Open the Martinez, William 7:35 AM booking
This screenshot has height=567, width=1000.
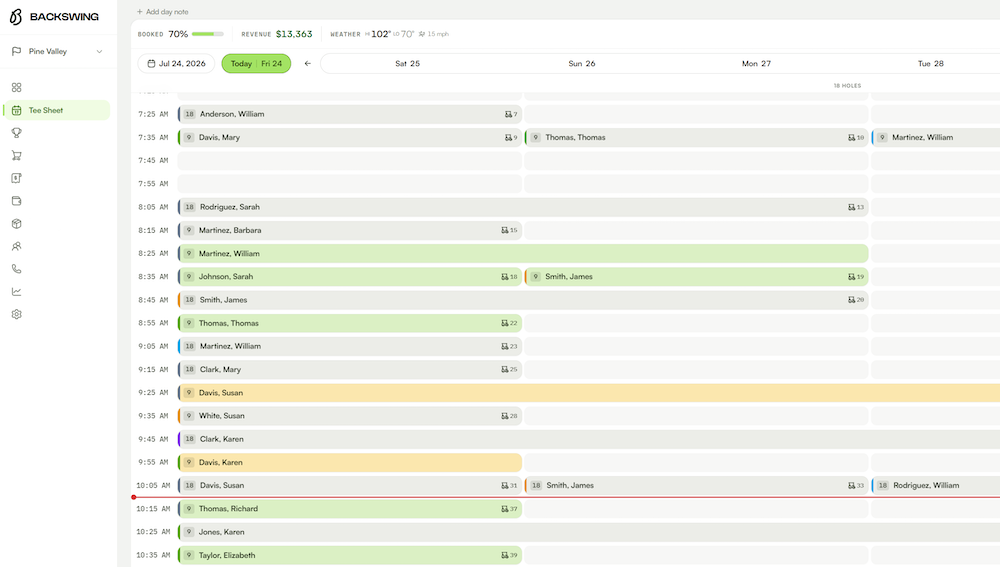[x=936, y=137]
